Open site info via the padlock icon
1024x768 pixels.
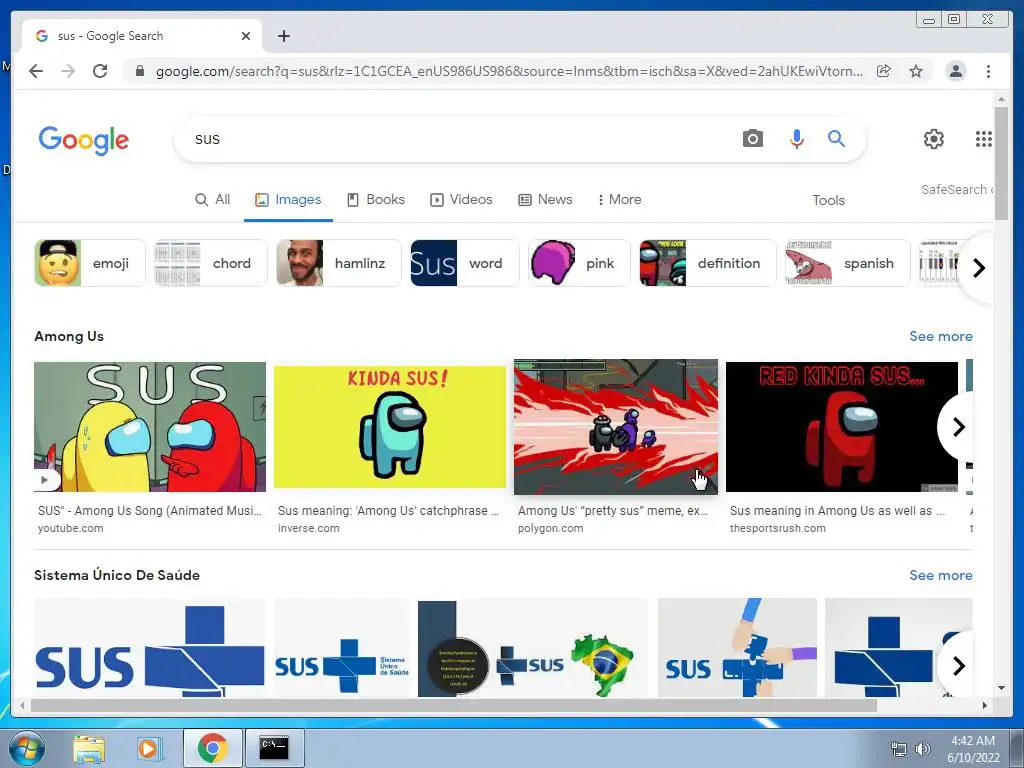pyautogui.click(x=139, y=71)
